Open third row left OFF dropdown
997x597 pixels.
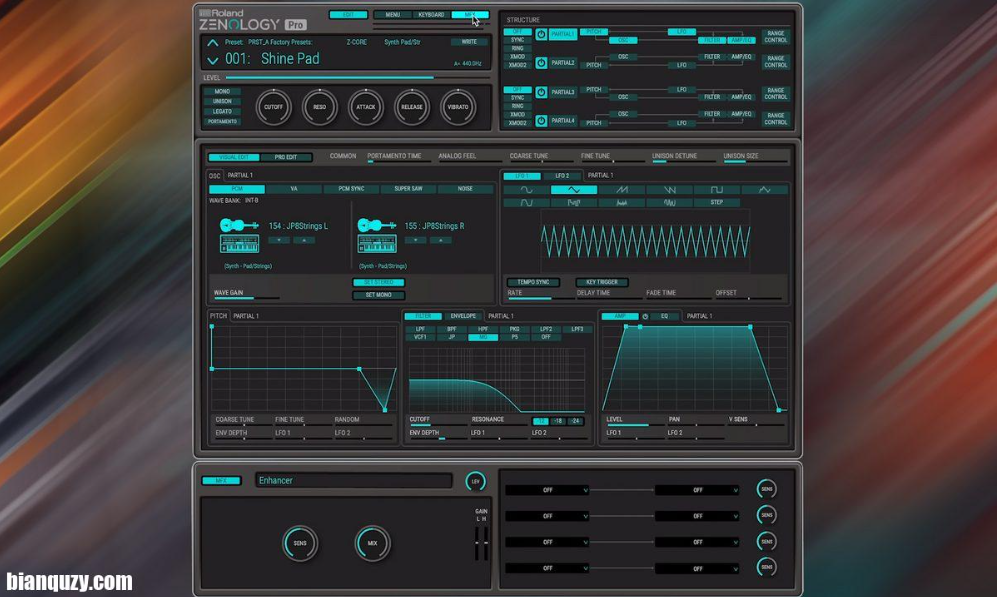pyautogui.click(x=547, y=542)
